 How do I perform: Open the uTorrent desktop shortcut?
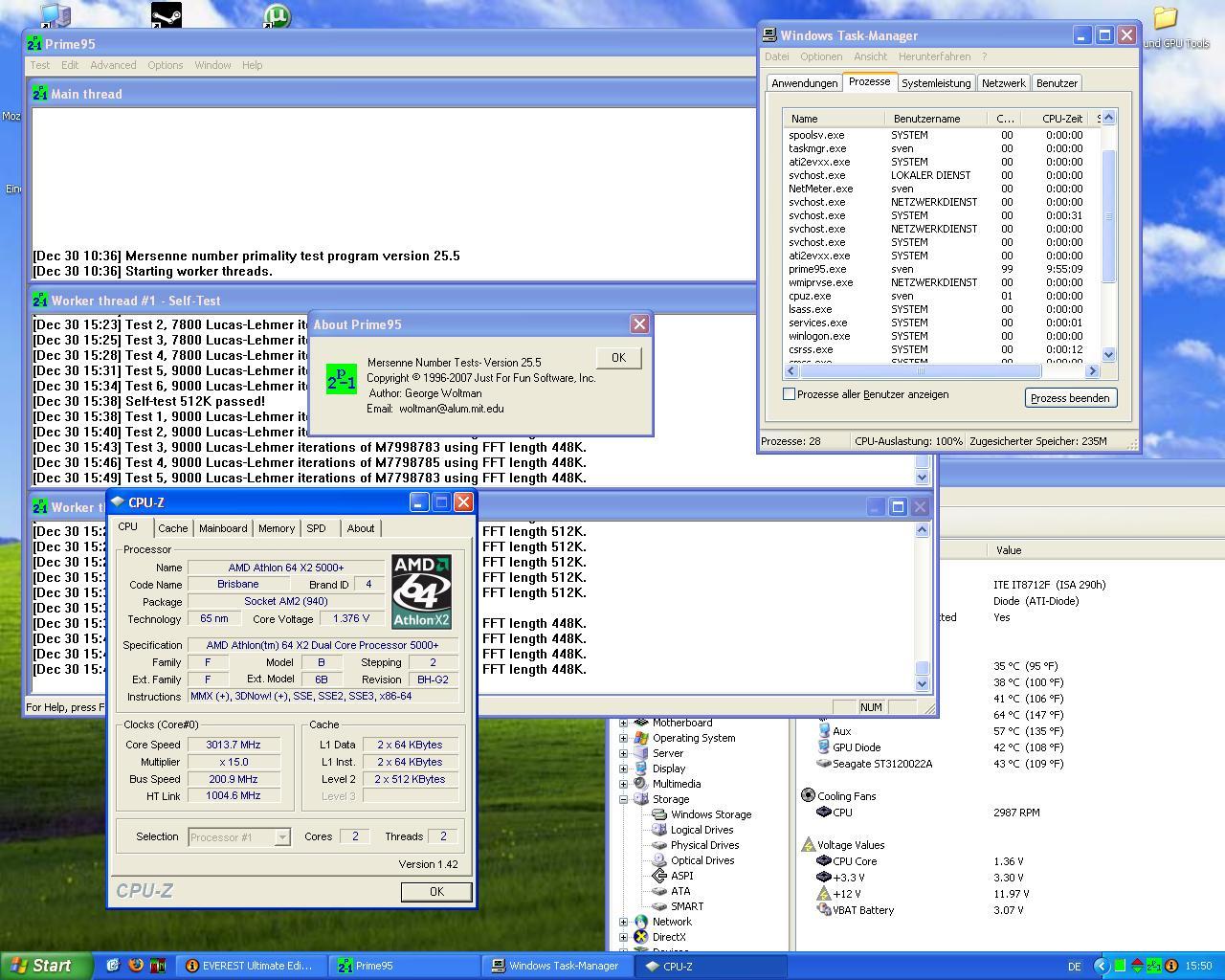point(277,14)
